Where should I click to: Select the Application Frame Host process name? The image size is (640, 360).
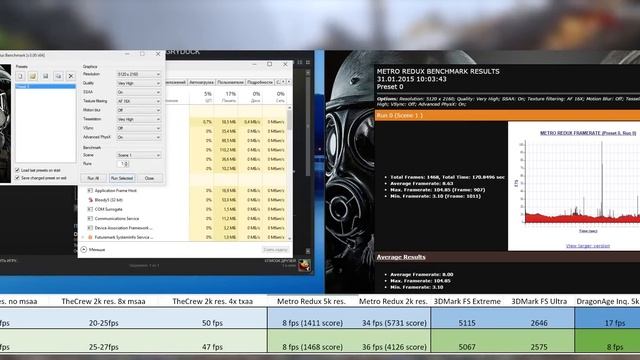116,191
